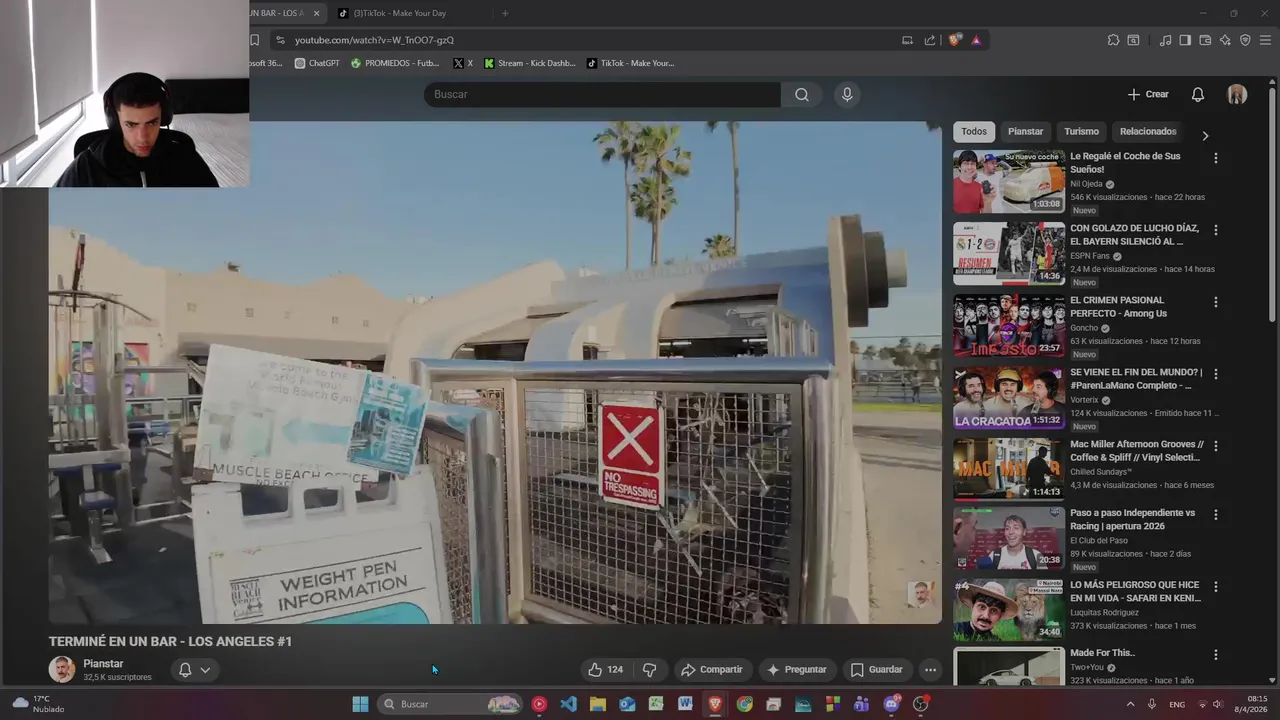The height and width of the screenshot is (720, 1280).
Task: Click the 'Preguntar' button
Action: pyautogui.click(x=796, y=670)
